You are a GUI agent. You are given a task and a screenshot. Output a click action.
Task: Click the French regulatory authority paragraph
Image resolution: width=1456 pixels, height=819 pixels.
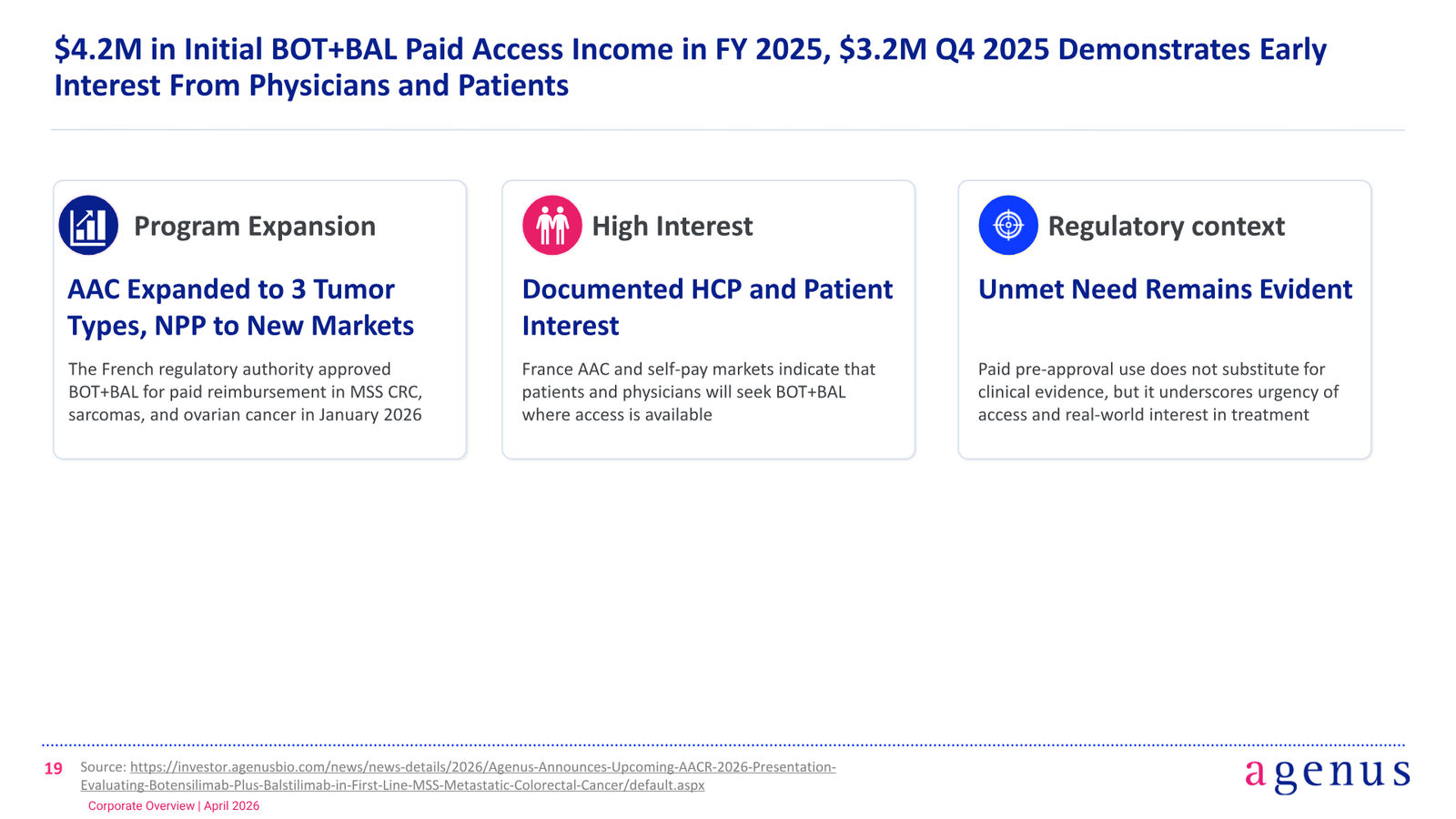tap(246, 391)
